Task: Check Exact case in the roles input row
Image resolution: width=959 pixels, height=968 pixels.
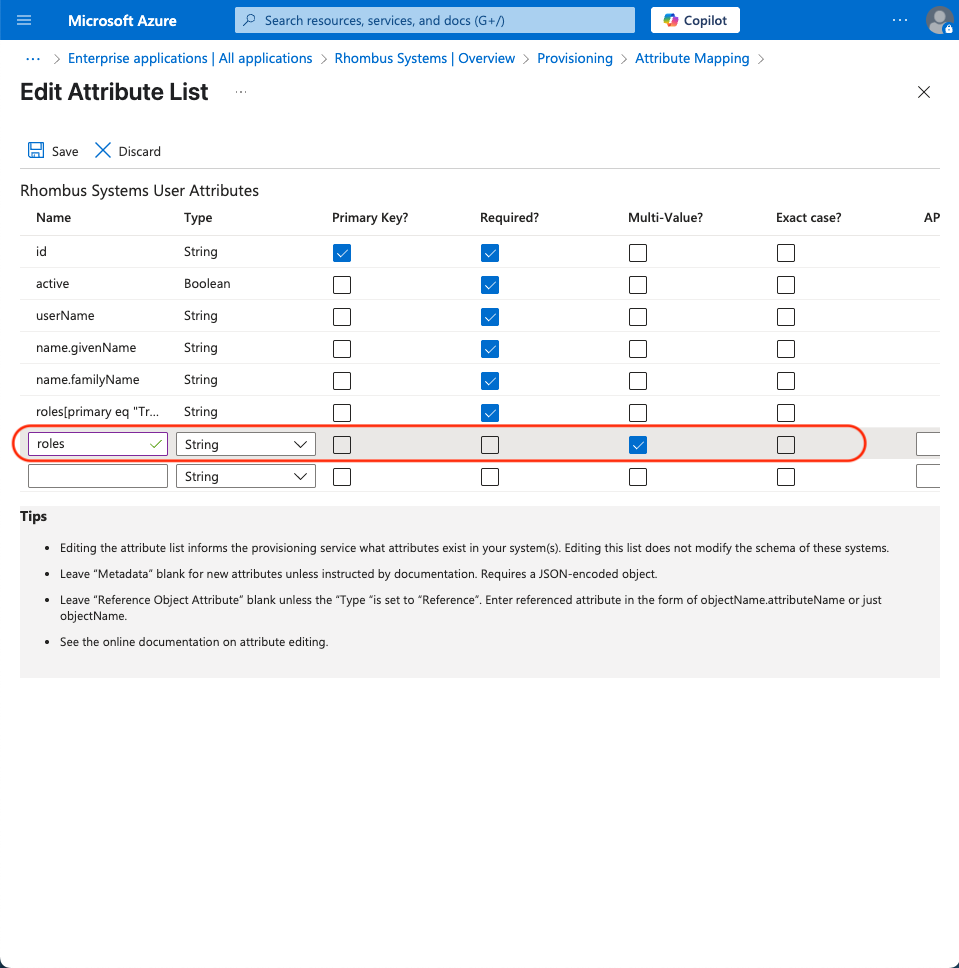Action: (x=786, y=445)
